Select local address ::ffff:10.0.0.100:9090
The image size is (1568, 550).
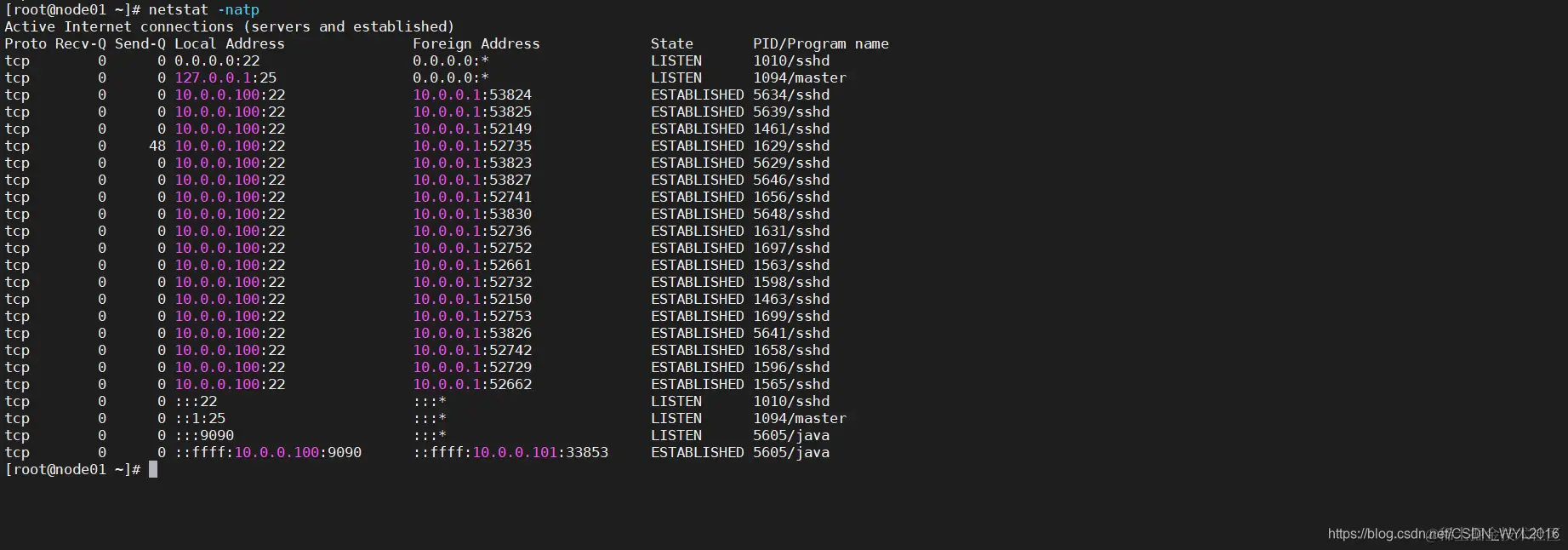point(268,452)
